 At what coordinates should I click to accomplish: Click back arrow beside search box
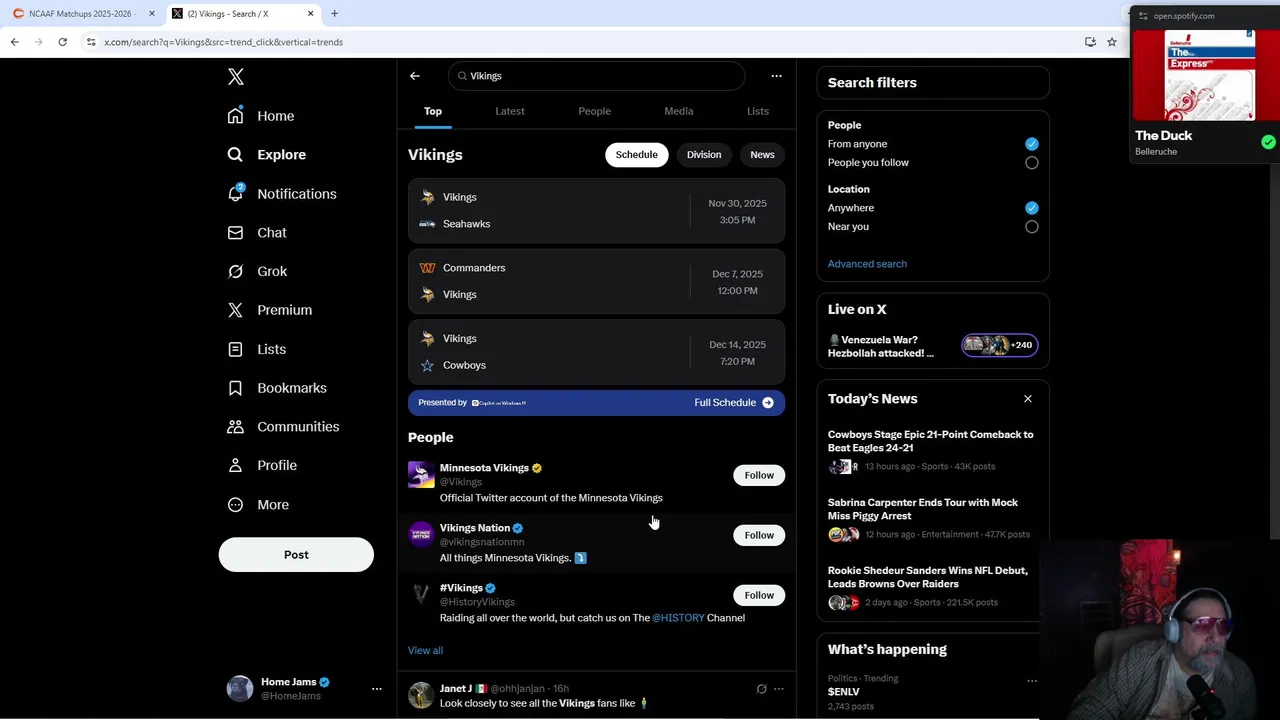tap(415, 76)
